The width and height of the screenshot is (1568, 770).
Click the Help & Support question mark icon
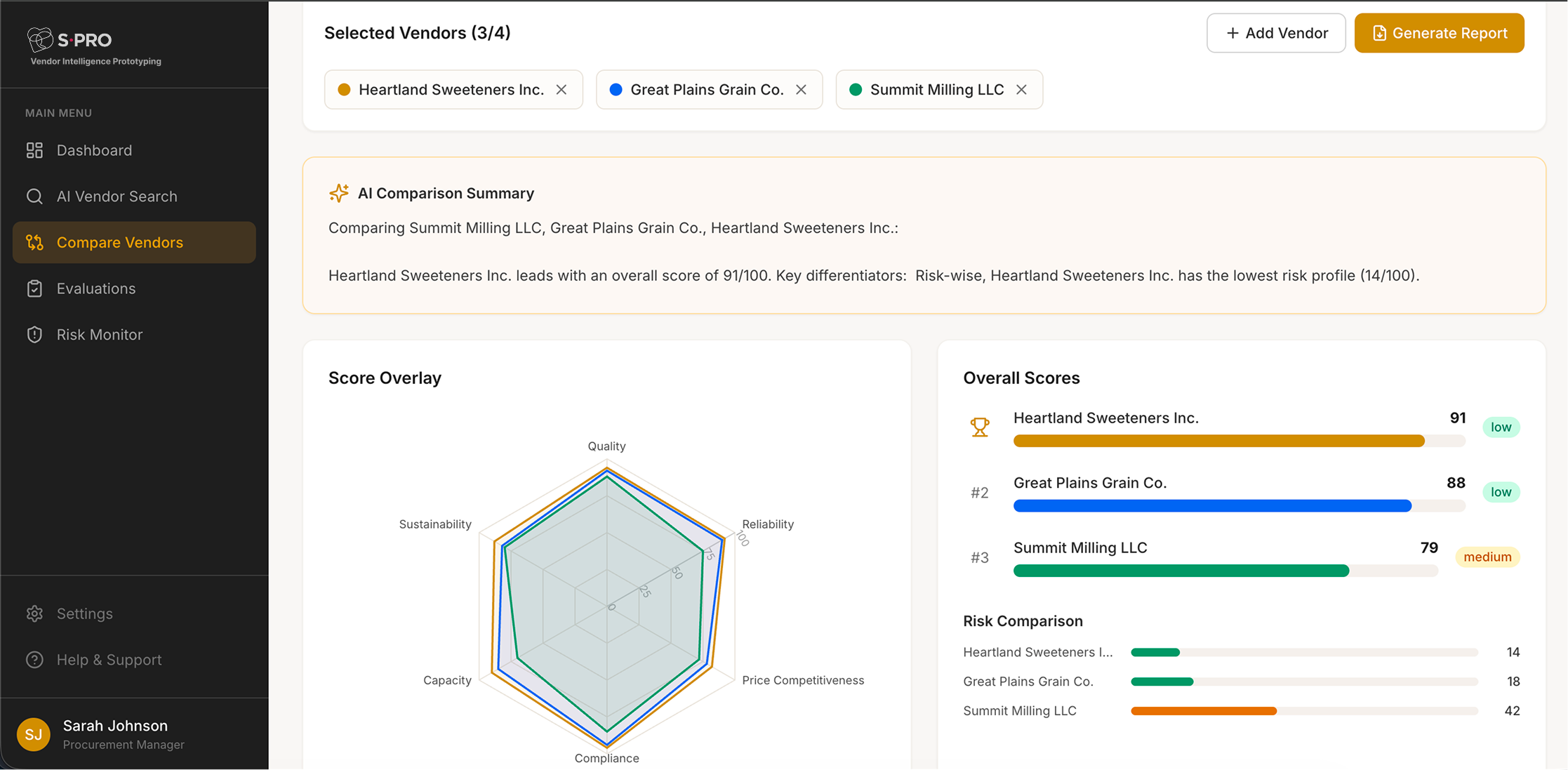[34, 659]
